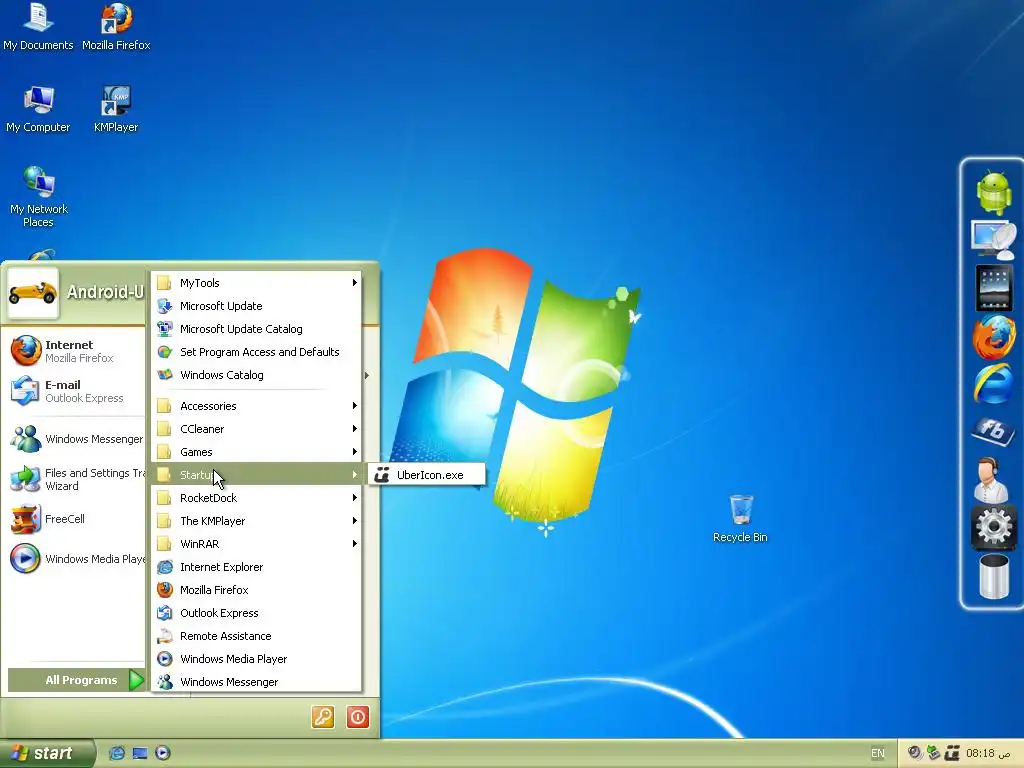Click the start button
This screenshot has width=1024, height=768.
47,753
